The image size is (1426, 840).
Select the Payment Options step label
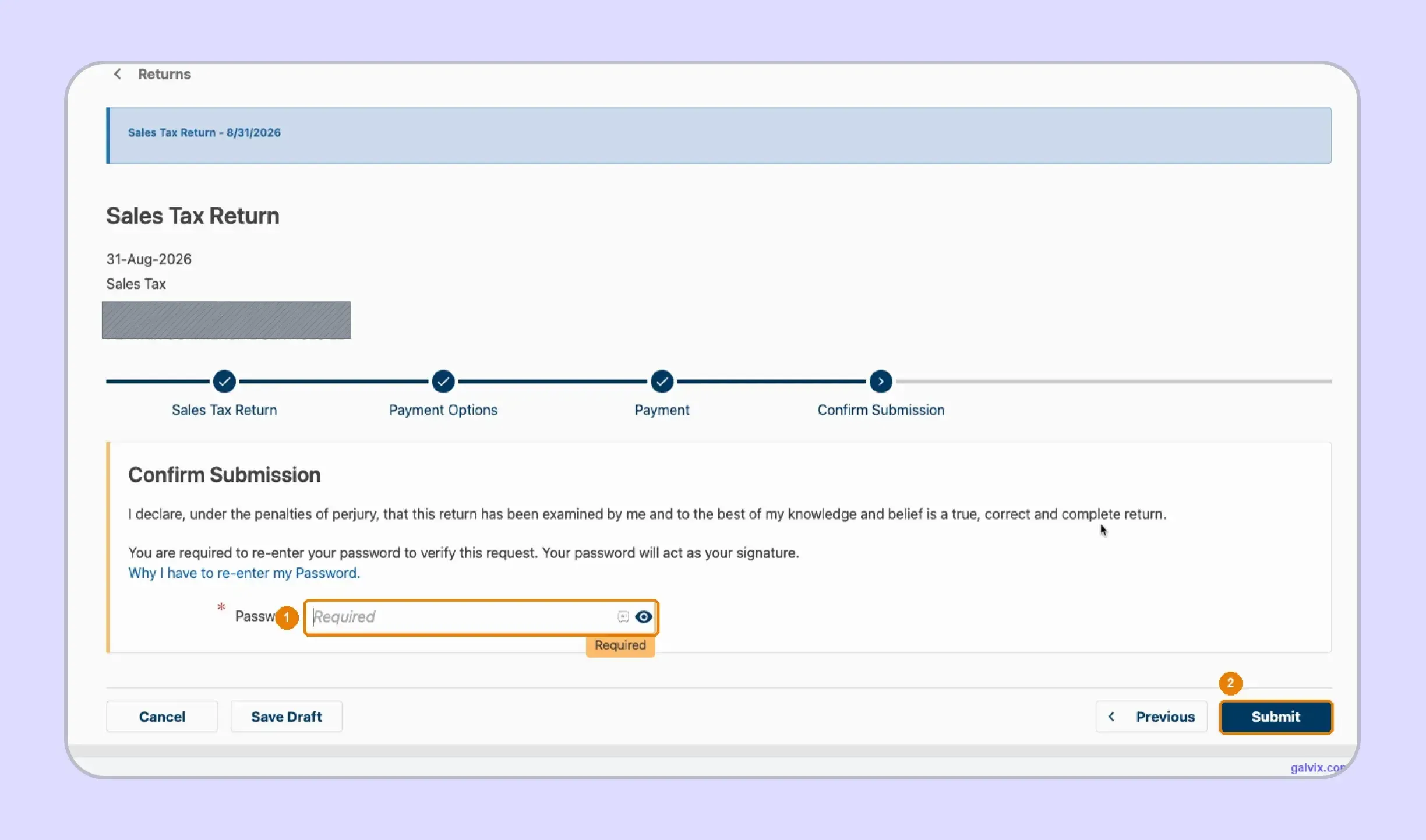click(443, 410)
